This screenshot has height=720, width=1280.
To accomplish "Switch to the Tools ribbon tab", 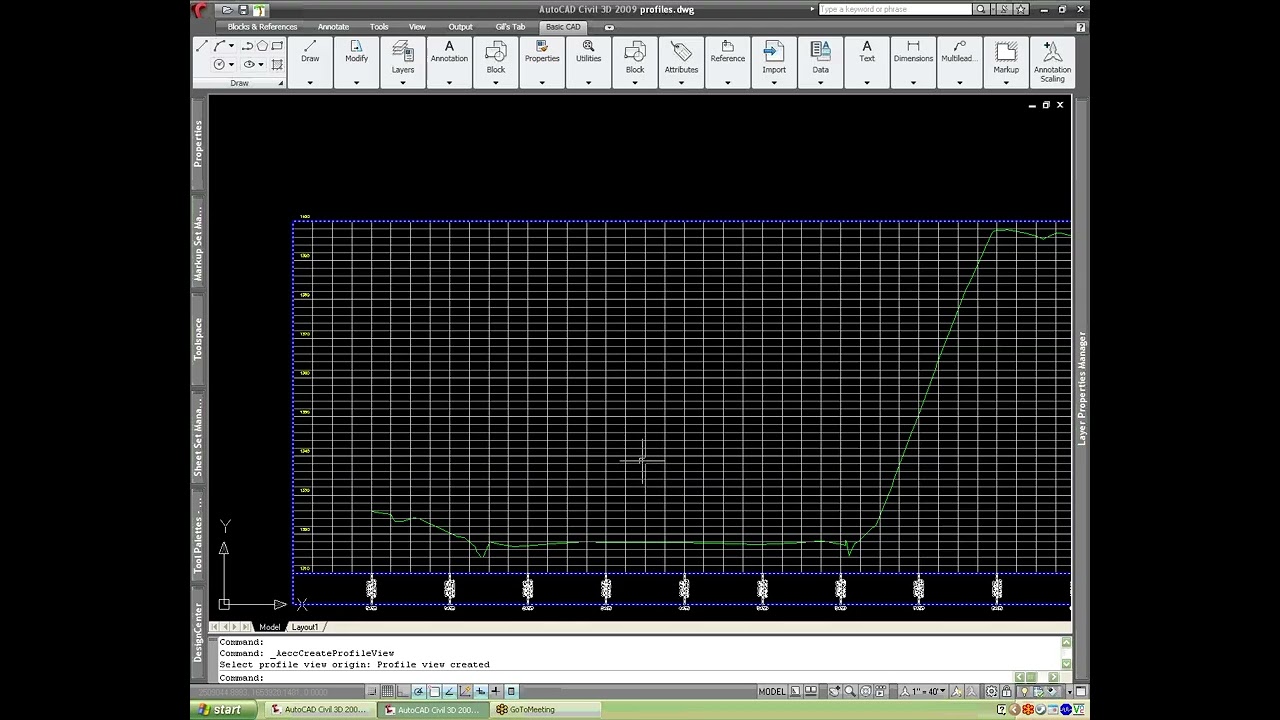I will pyautogui.click(x=379, y=27).
